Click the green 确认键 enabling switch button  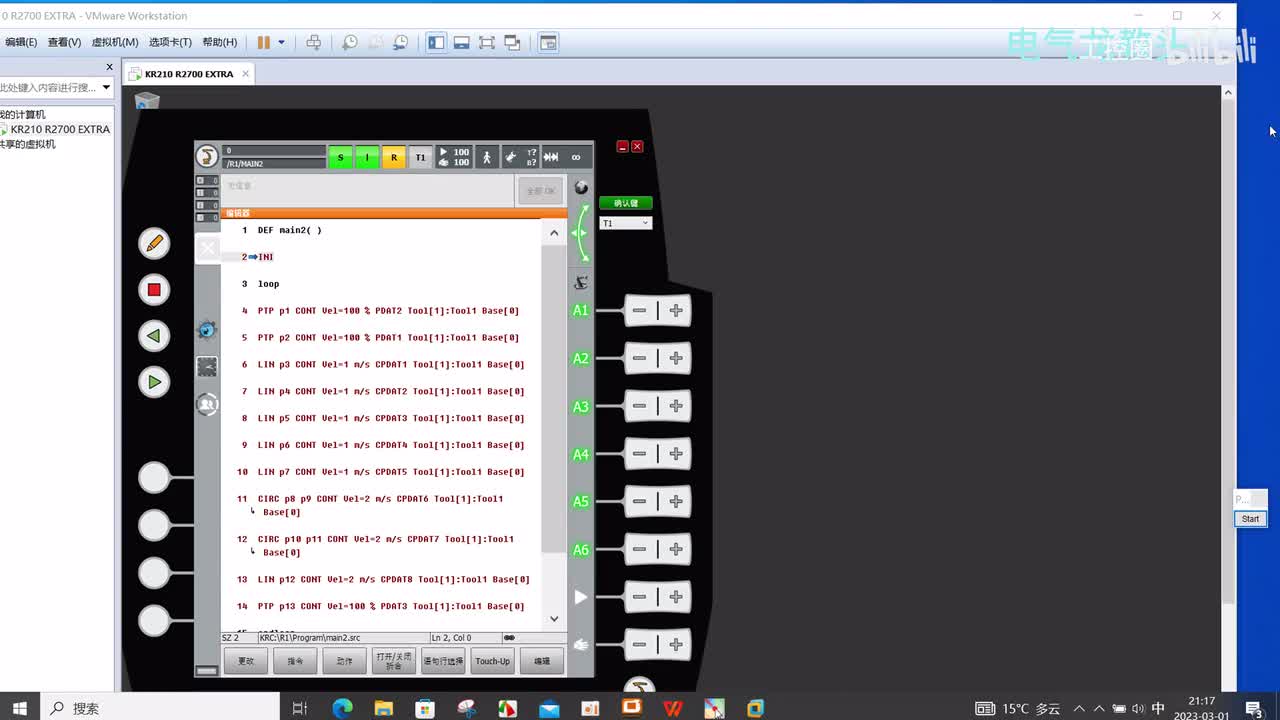click(626, 203)
